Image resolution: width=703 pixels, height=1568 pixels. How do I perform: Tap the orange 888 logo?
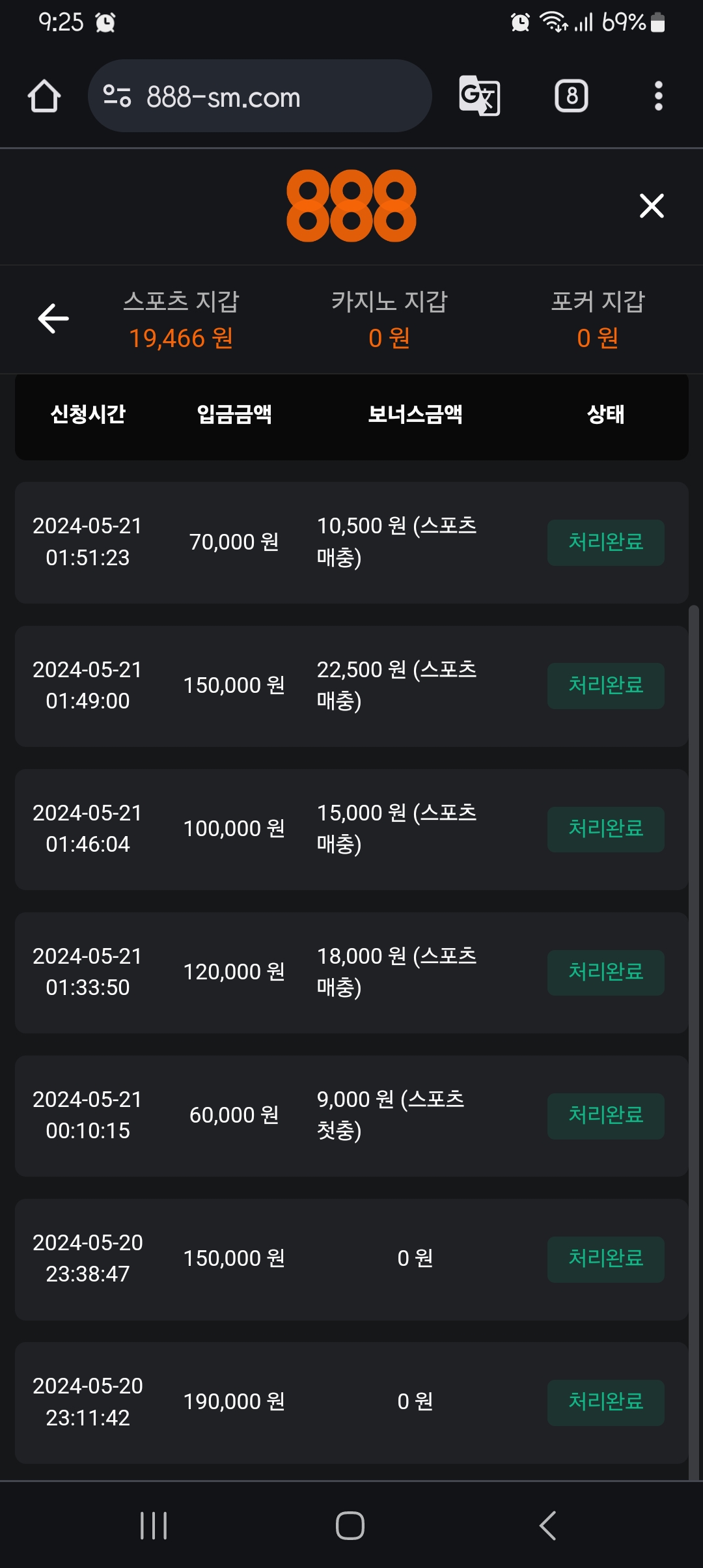tap(351, 206)
